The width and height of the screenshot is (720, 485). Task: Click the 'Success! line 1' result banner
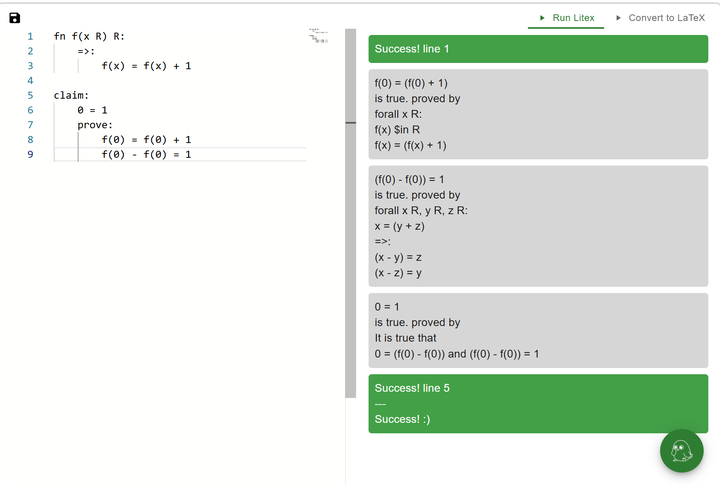point(538,49)
